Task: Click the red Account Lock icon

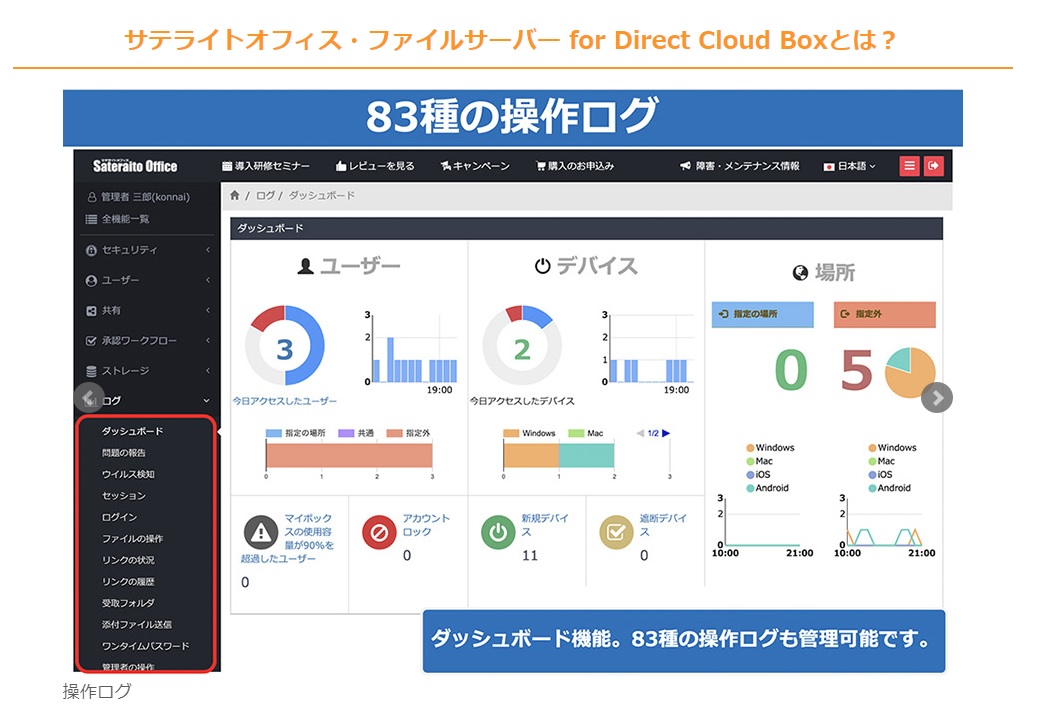Action: click(380, 532)
